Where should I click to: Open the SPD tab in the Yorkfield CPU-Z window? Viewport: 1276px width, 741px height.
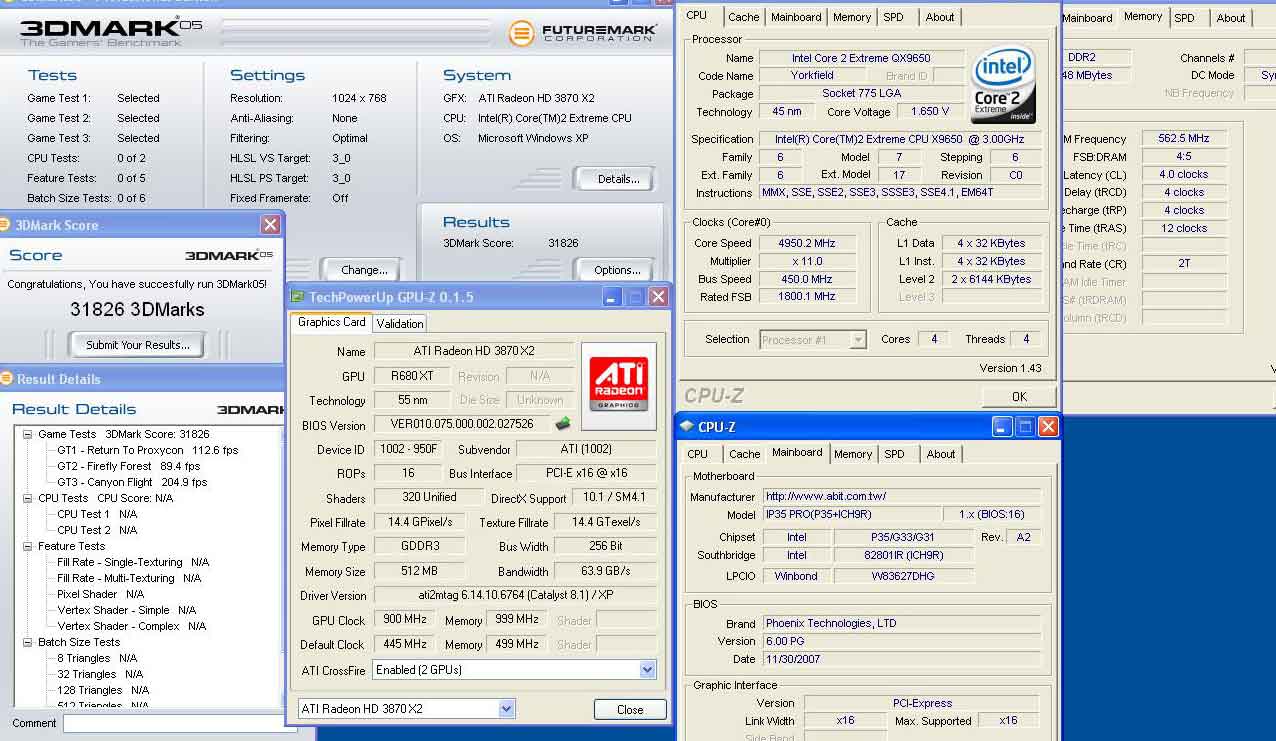(893, 17)
